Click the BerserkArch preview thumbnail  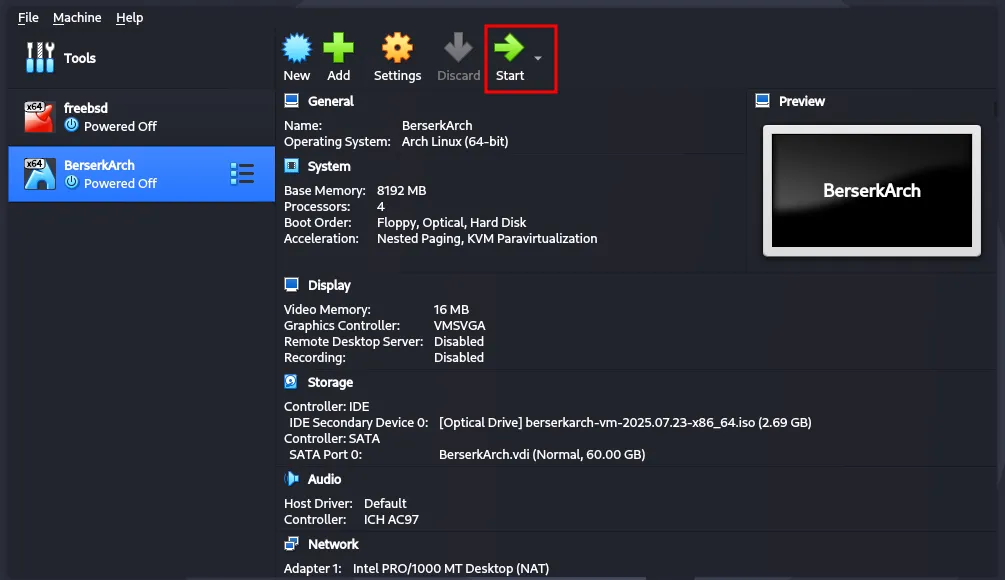871,190
